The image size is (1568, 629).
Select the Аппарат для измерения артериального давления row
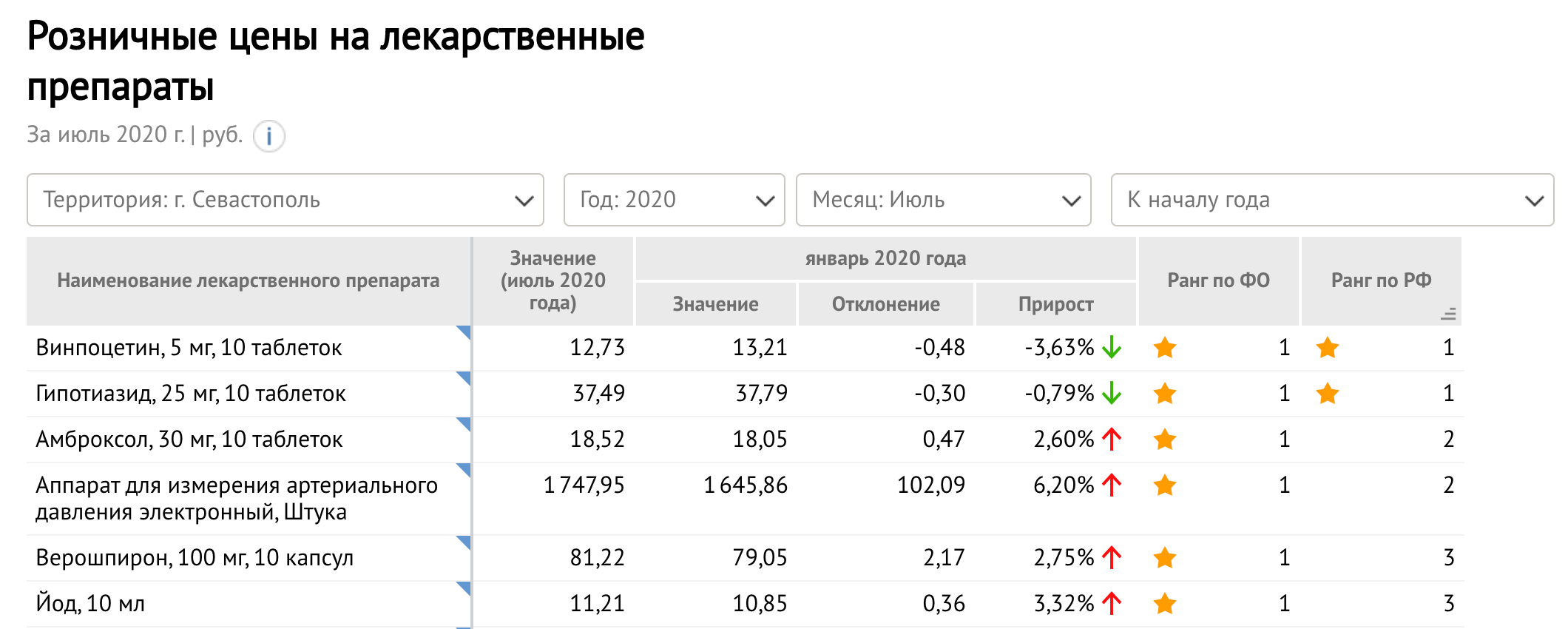(x=745, y=499)
